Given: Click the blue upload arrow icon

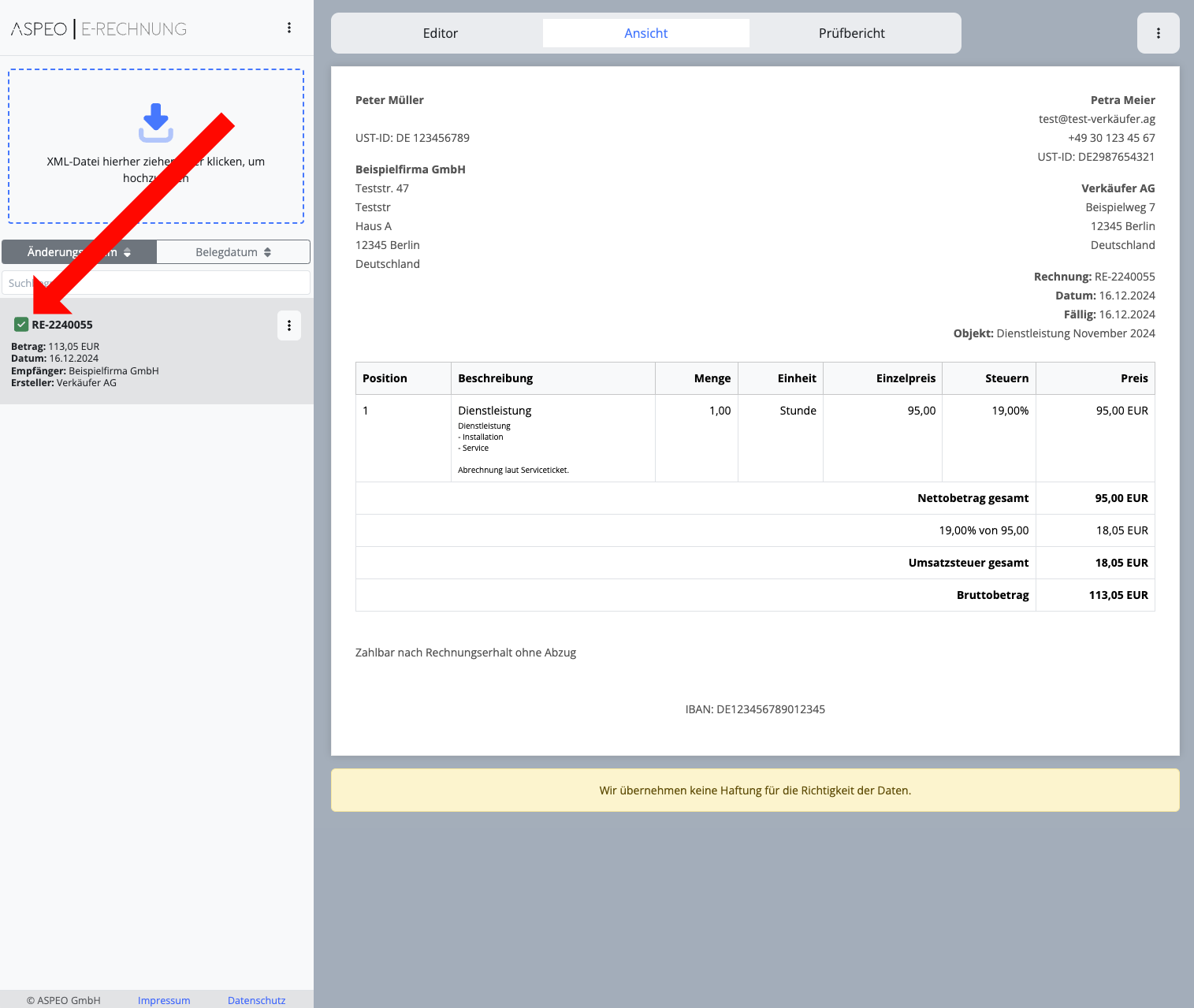Looking at the screenshot, I should (x=156, y=122).
